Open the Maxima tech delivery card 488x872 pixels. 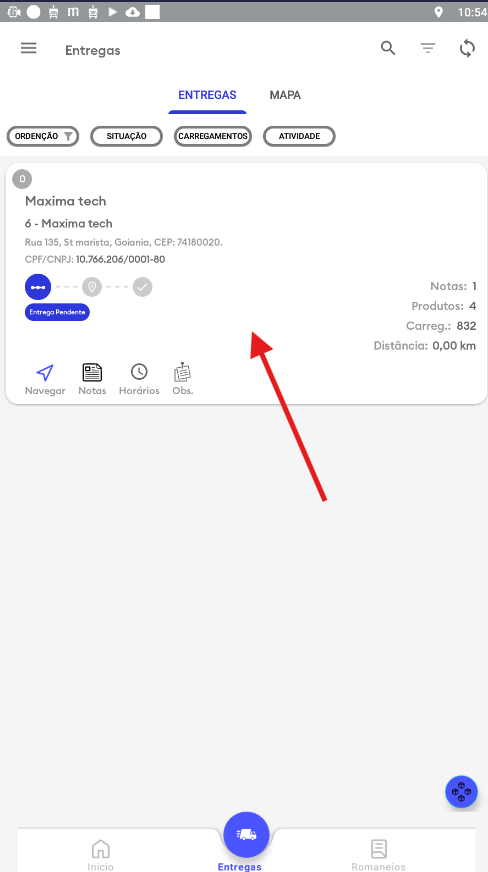246,284
